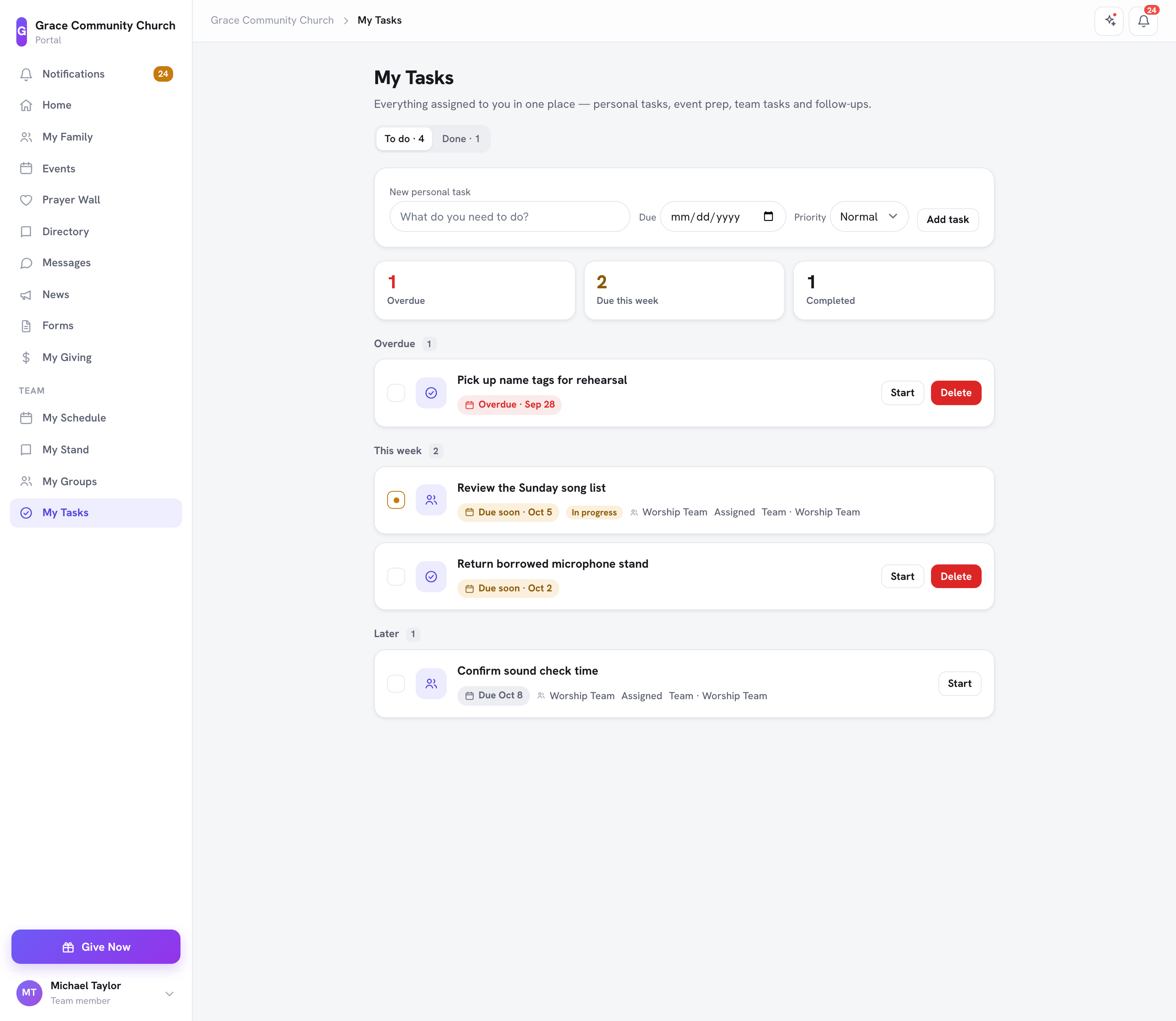Start the Confirm sound check time task
Viewport: 1176px width, 1021px height.
coord(960,684)
